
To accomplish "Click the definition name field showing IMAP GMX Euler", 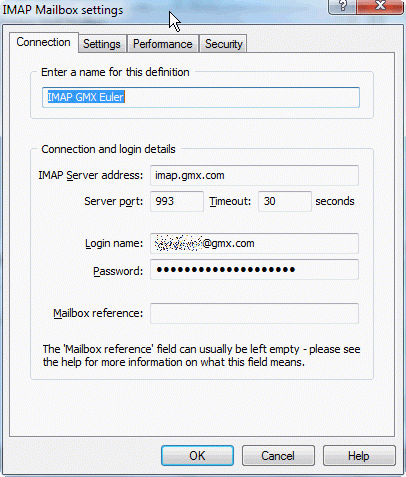I will pyautogui.click(x=201, y=97).
